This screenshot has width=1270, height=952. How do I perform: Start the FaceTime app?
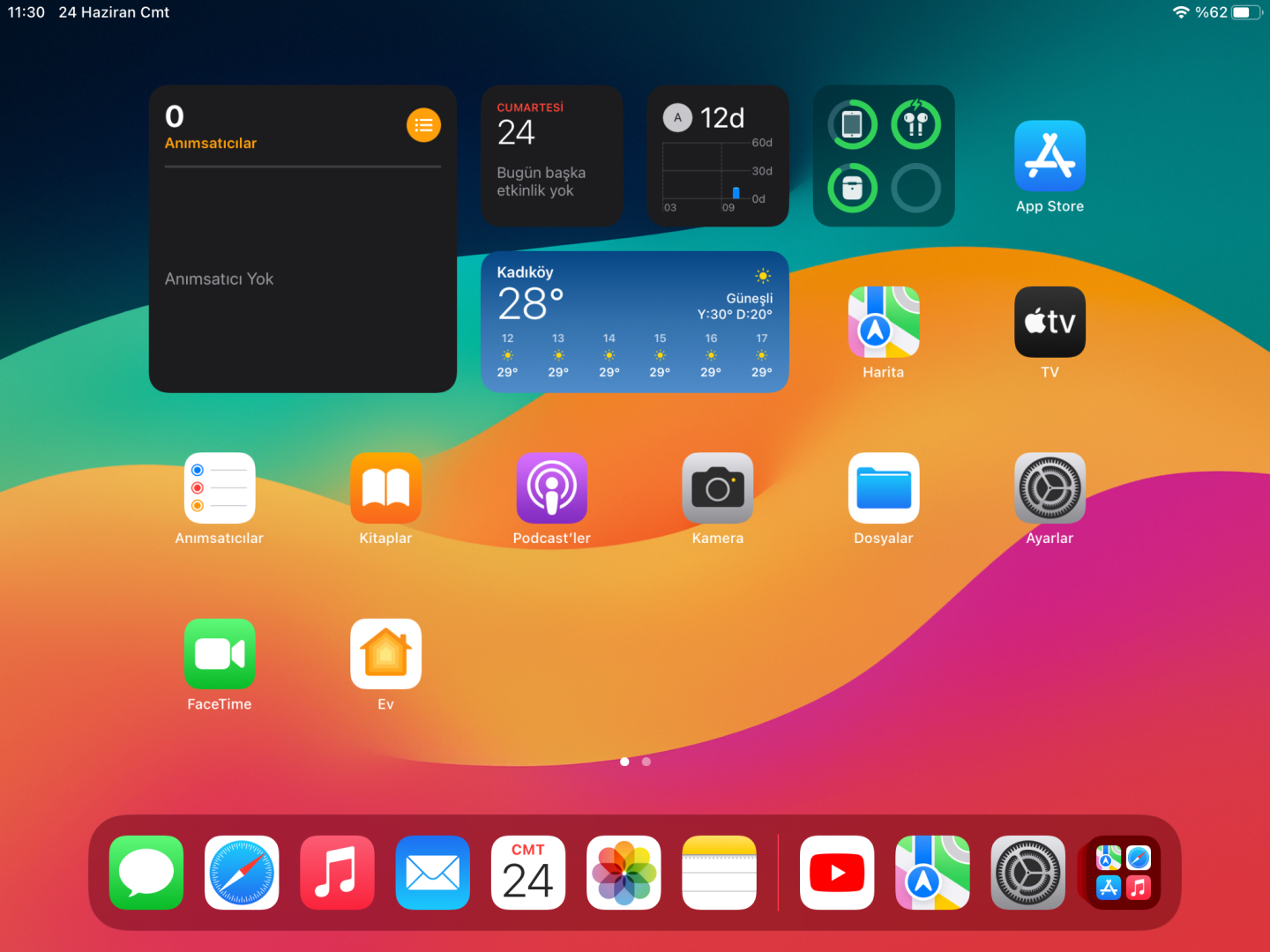tap(220, 654)
